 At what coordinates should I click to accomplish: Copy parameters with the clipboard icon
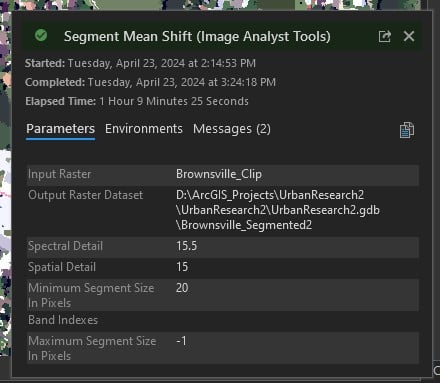tap(407, 130)
